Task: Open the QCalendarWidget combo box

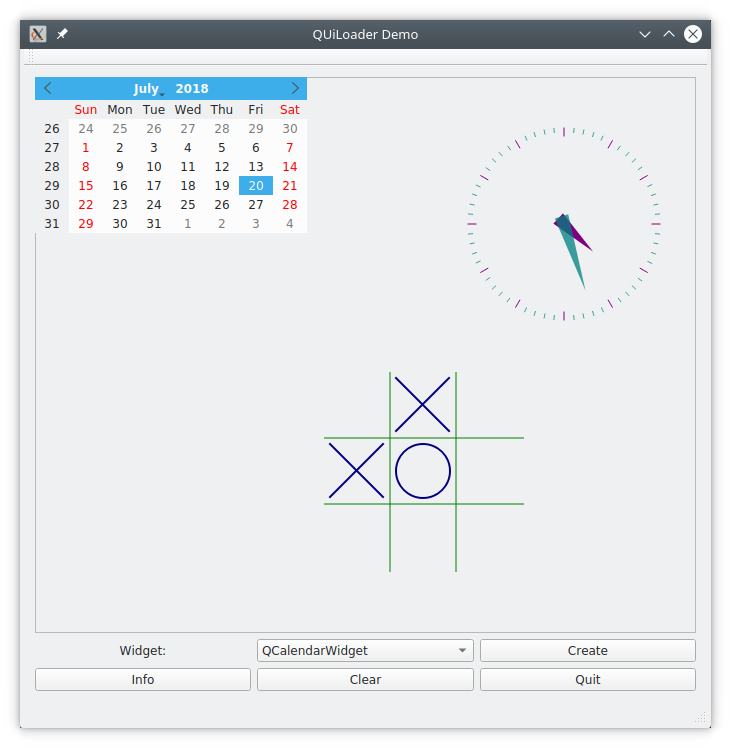Action: coord(365,651)
